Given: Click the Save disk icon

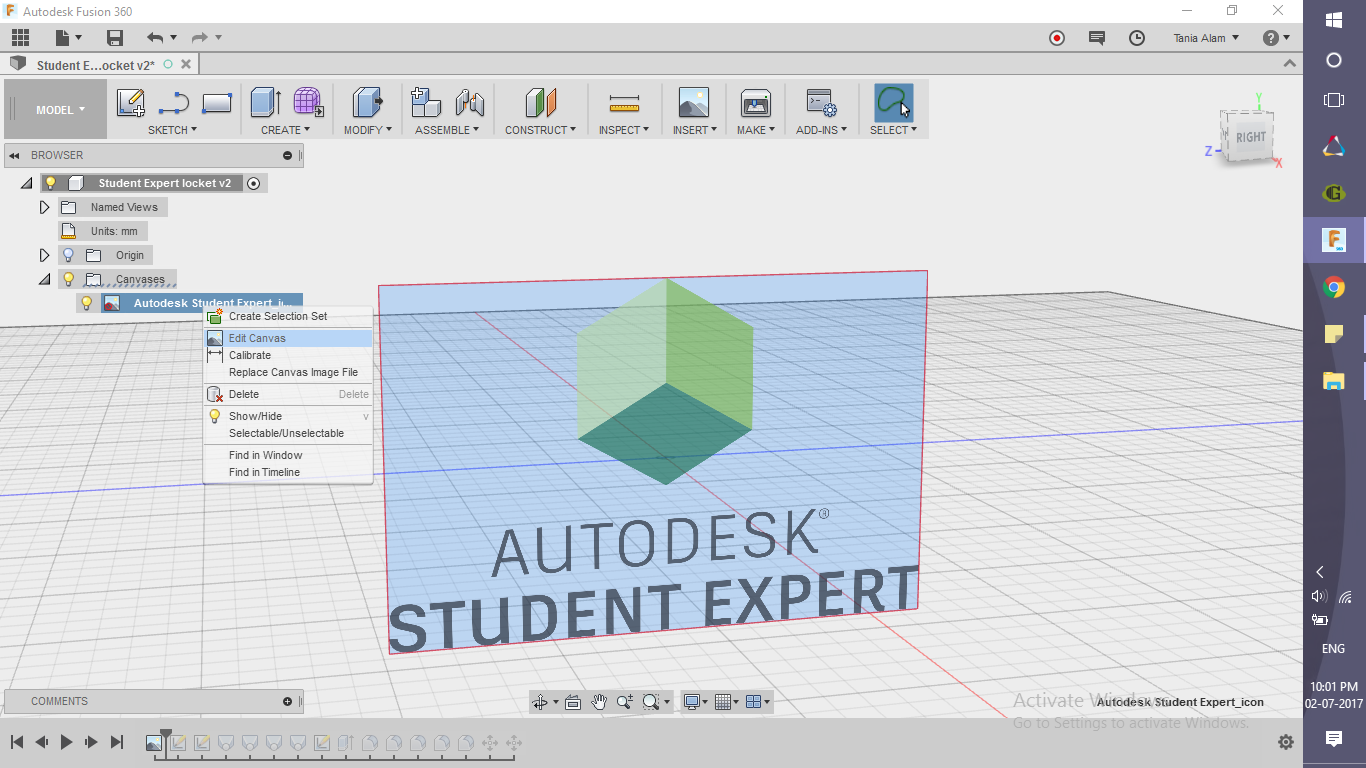Looking at the screenshot, I should coord(115,38).
